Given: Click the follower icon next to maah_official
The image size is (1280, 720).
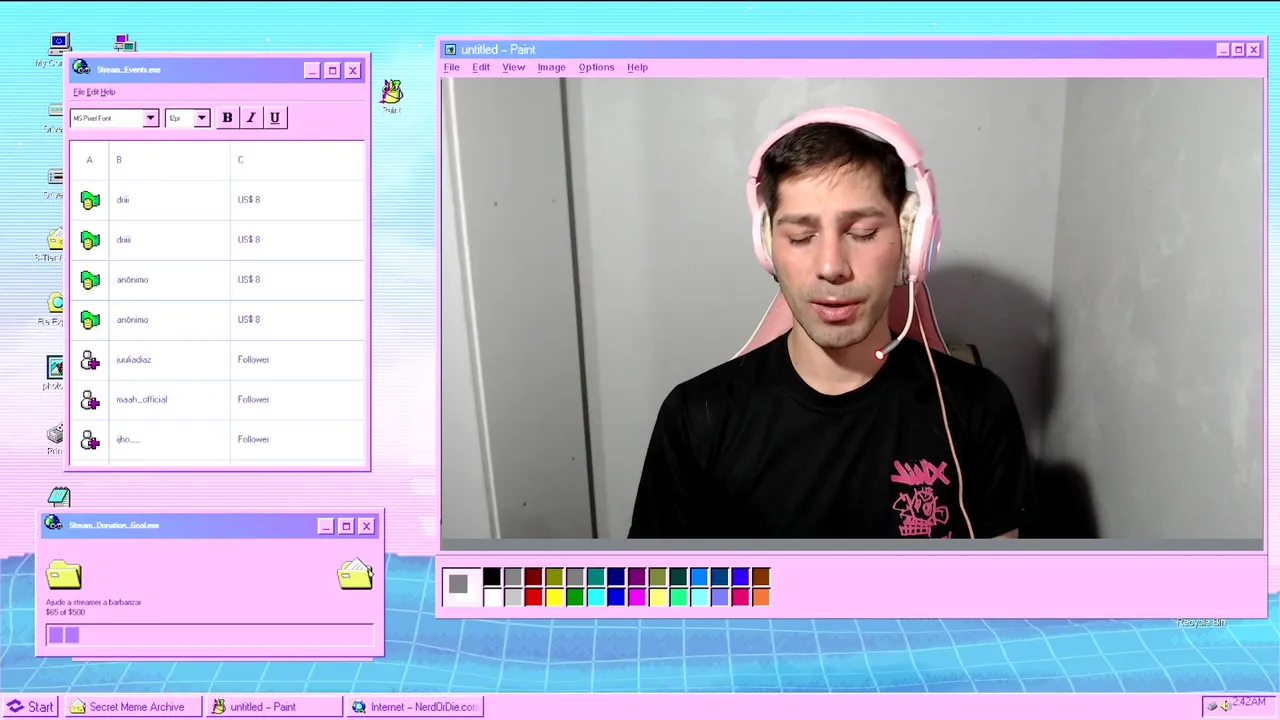Looking at the screenshot, I should tap(90, 400).
